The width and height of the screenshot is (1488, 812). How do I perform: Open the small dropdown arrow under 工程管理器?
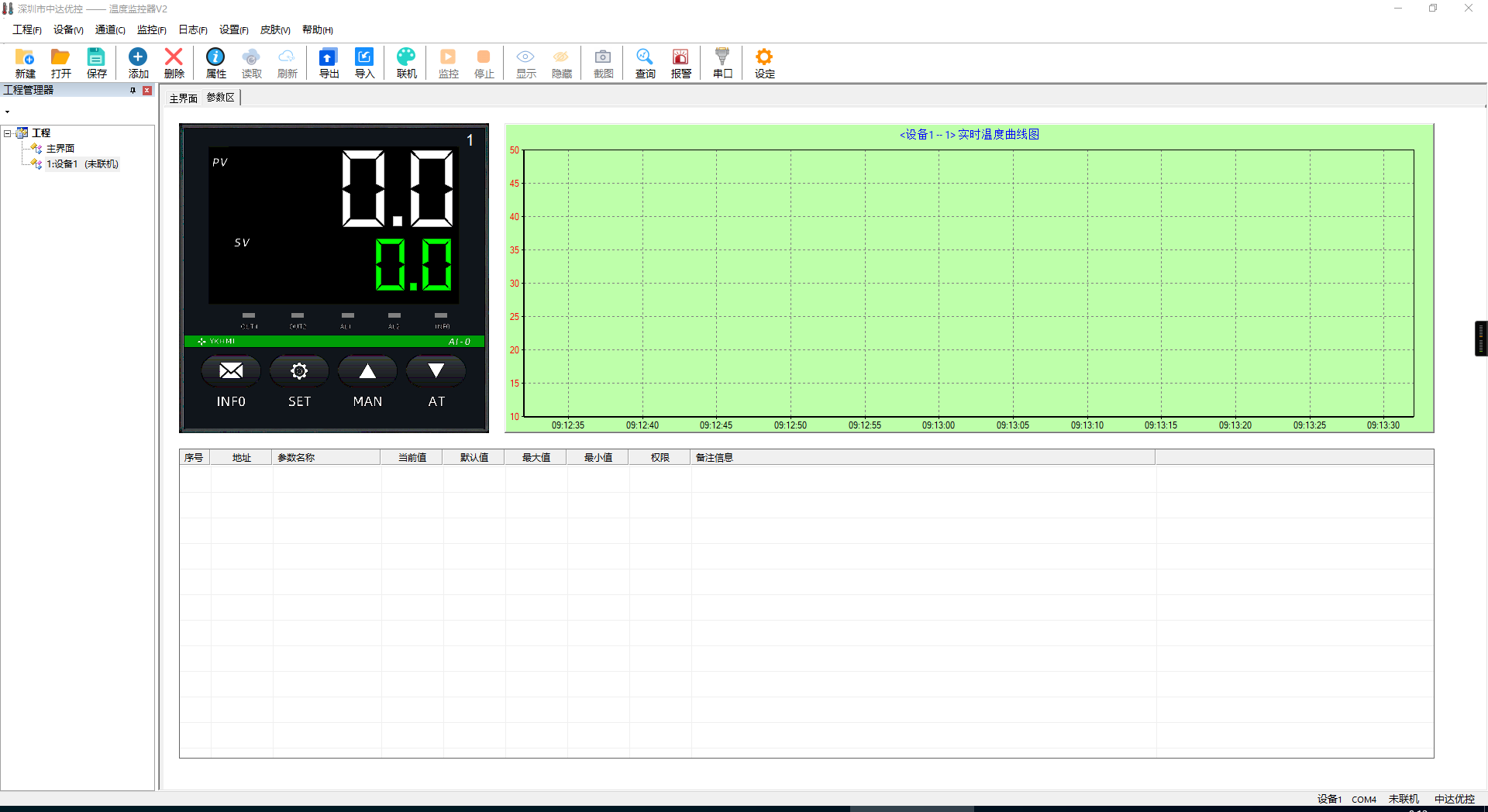tap(8, 112)
